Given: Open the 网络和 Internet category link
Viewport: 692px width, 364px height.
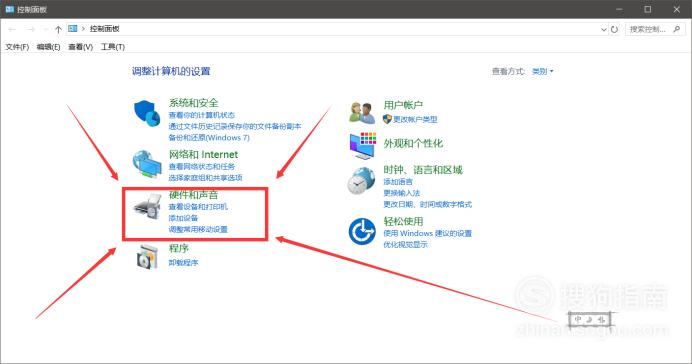Looking at the screenshot, I should click(x=203, y=154).
